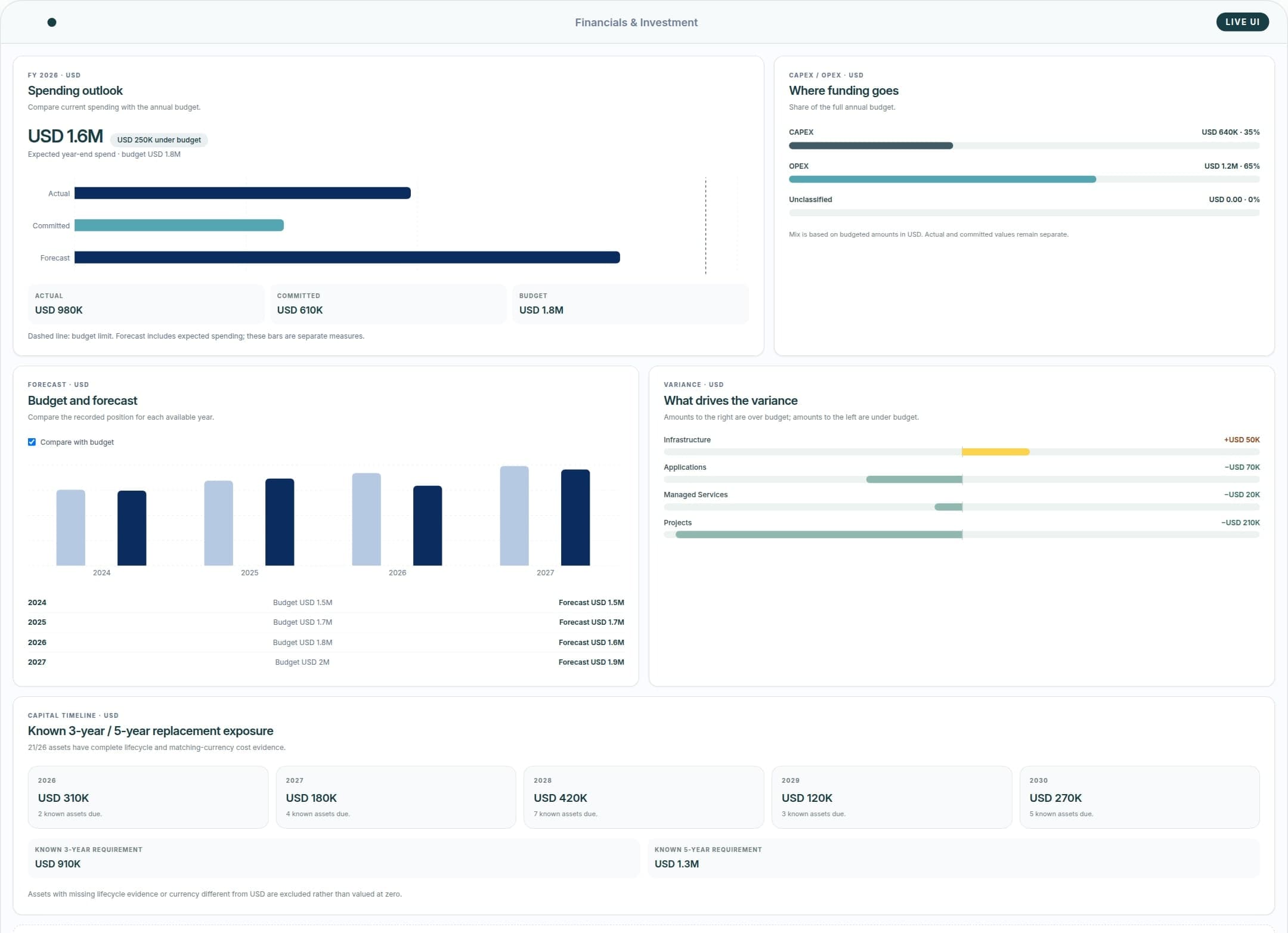
Task: Click the LIVE UI badge
Action: pyautogui.click(x=1242, y=22)
